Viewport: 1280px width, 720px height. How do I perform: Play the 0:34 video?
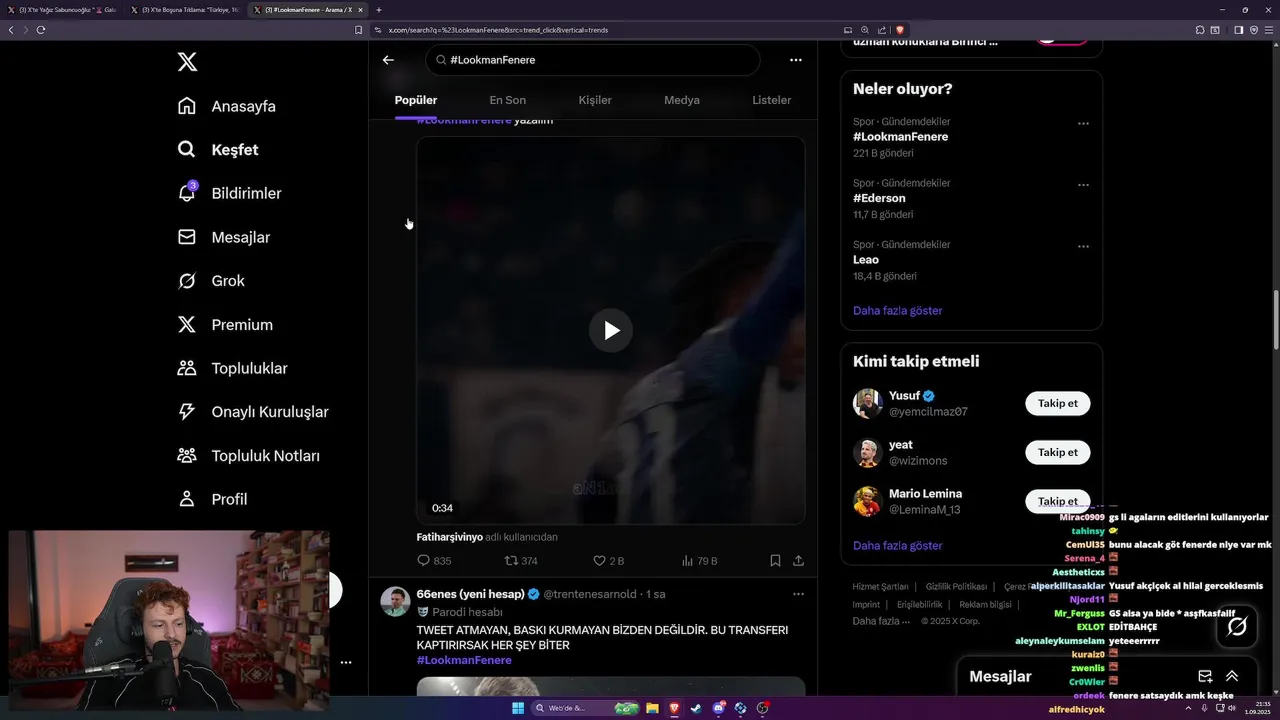[611, 331]
